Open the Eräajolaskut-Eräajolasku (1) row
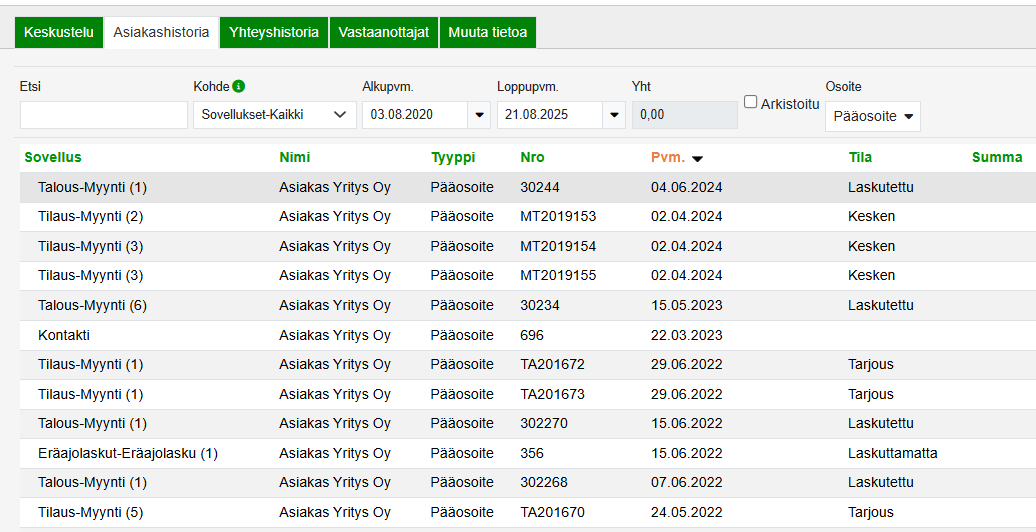 (128, 453)
